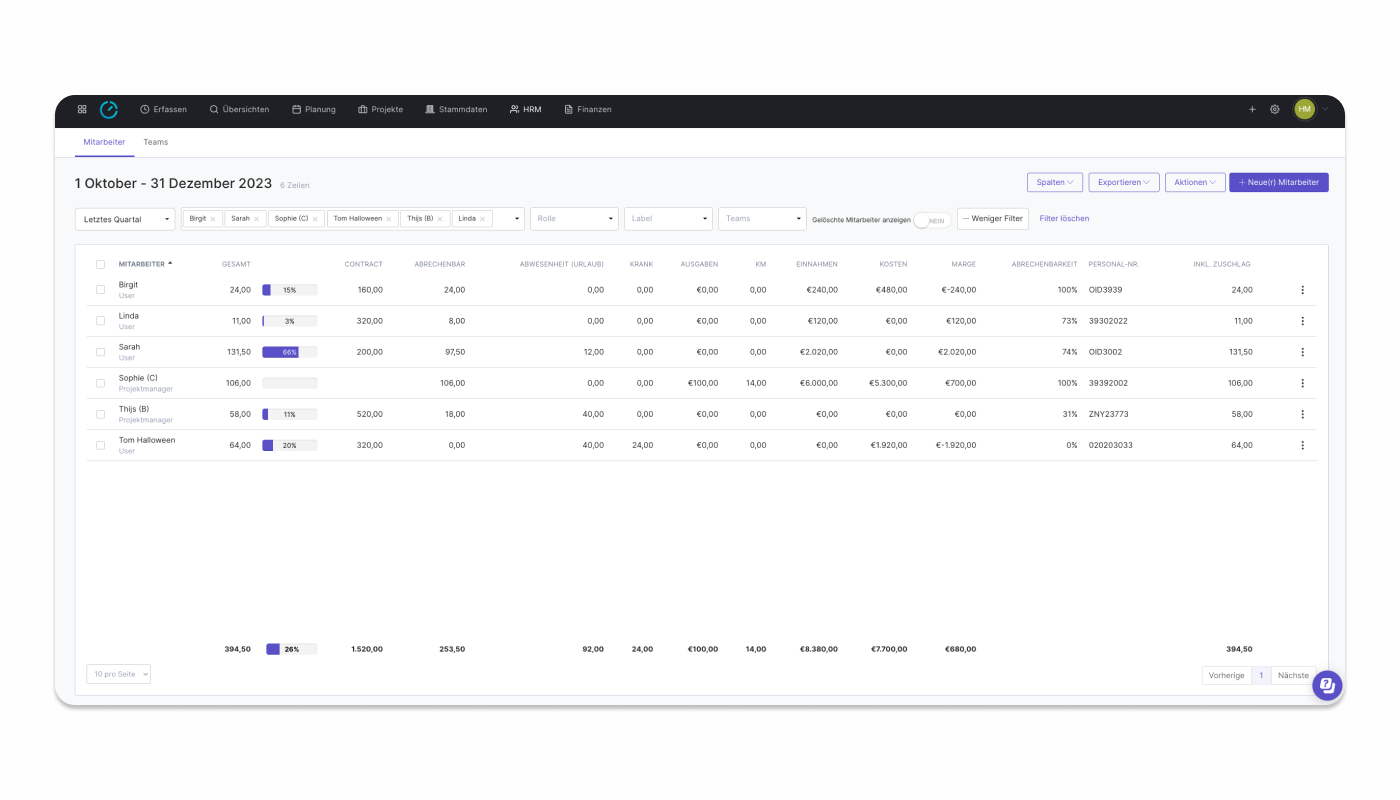Open the help chat bubble icon
The width and height of the screenshot is (1400, 800).
point(1327,686)
